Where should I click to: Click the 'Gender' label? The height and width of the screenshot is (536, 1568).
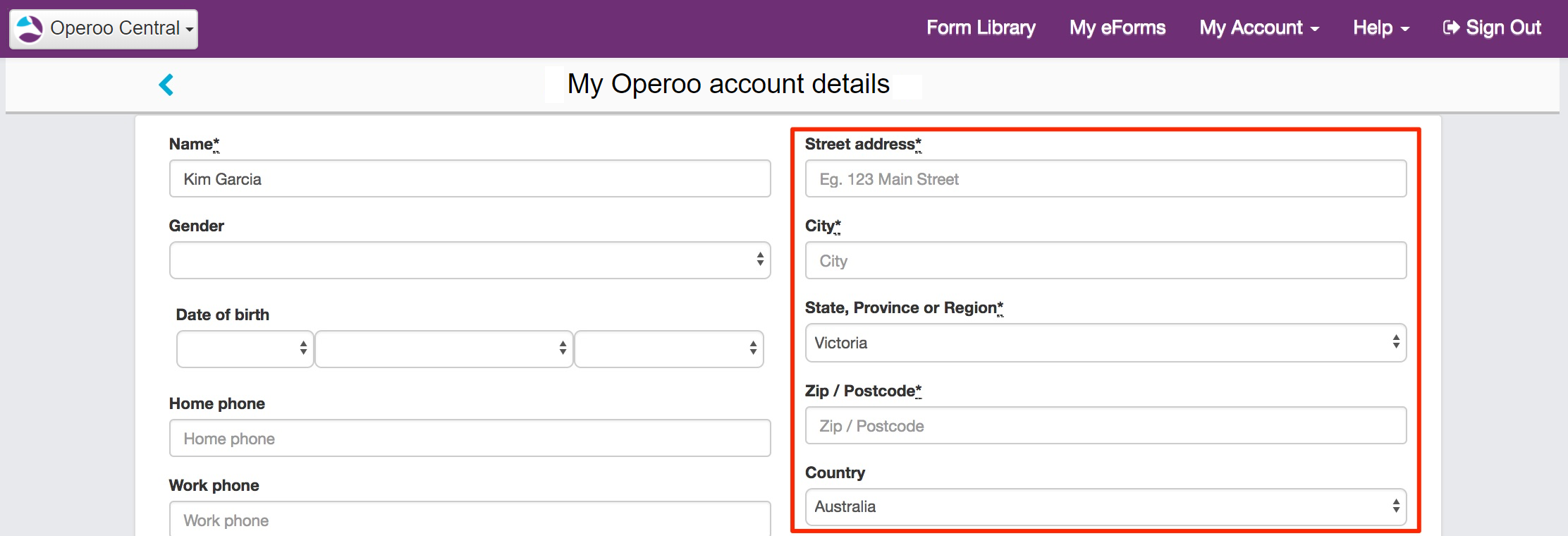tap(197, 226)
